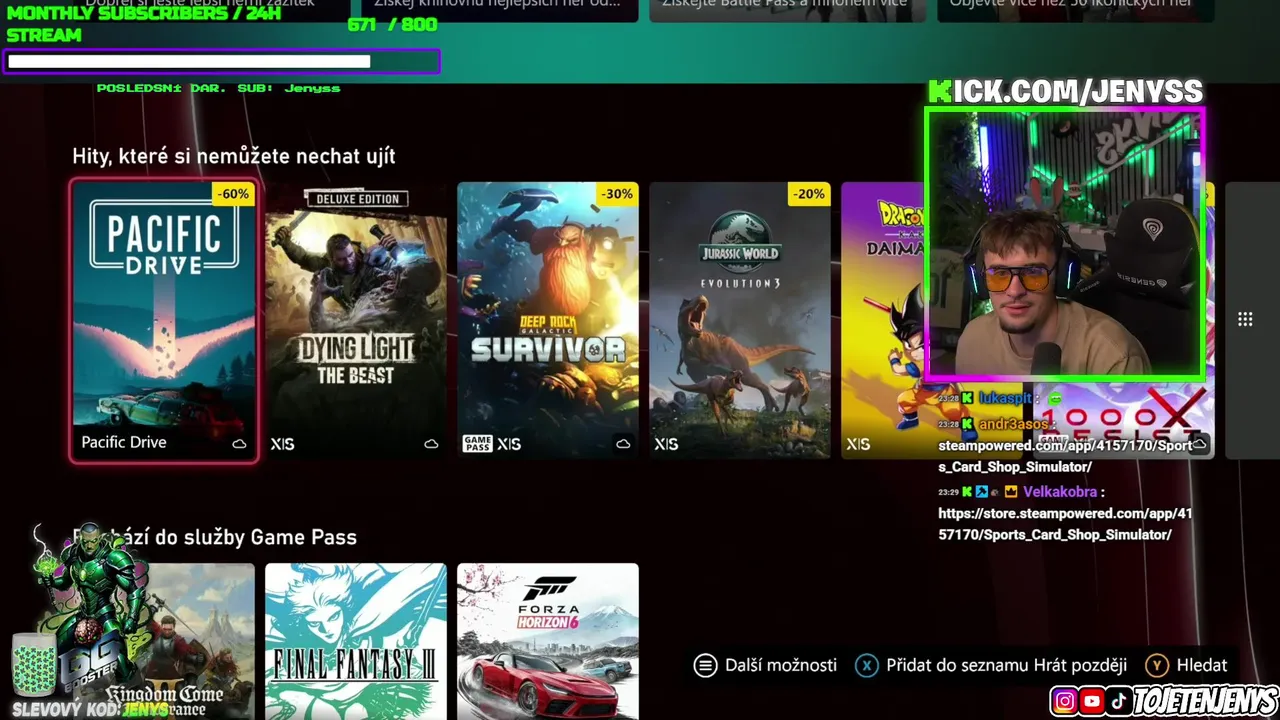1280x720 pixels.
Task: Click cloud icon on Deep Rock Survivor tile
Action: click(x=623, y=443)
